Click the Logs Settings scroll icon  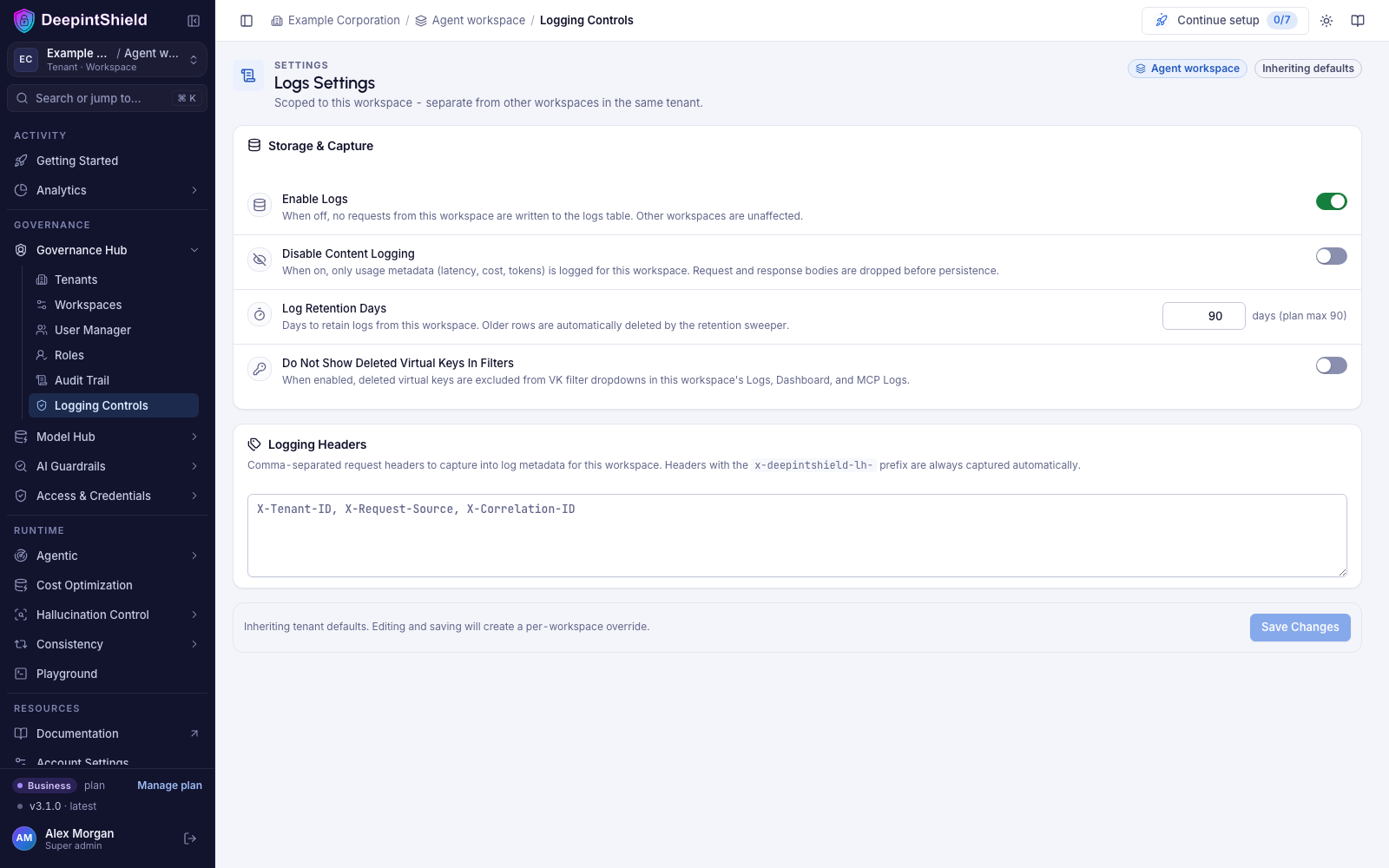click(248, 76)
